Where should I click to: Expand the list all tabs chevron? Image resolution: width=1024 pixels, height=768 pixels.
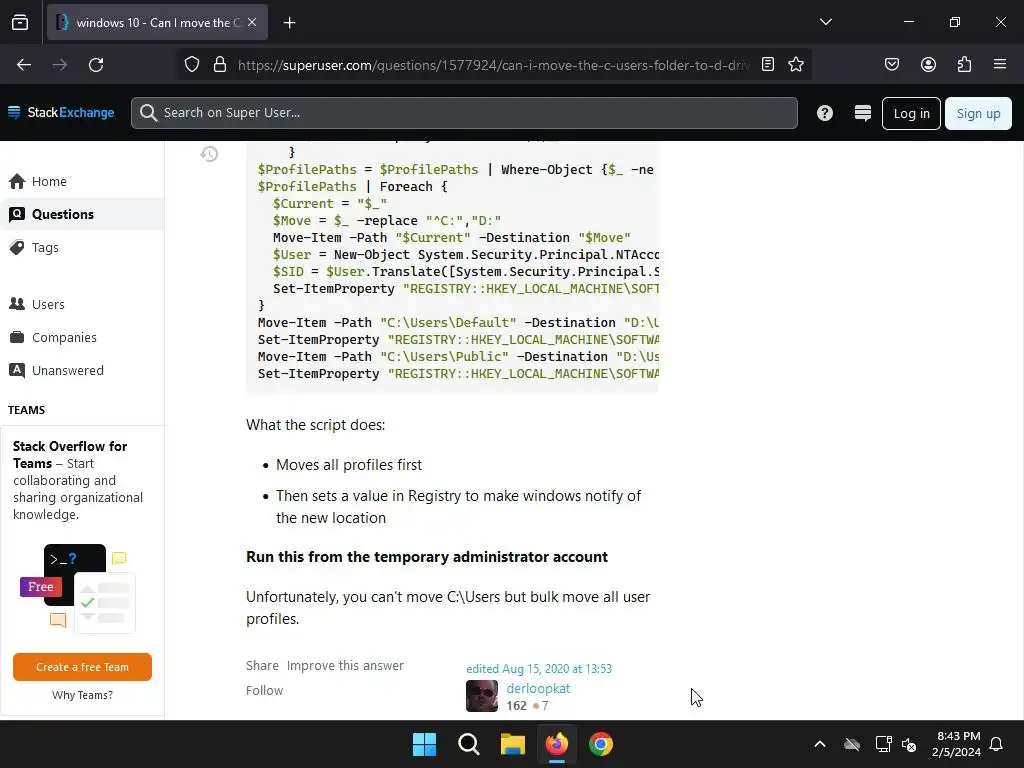tap(825, 22)
